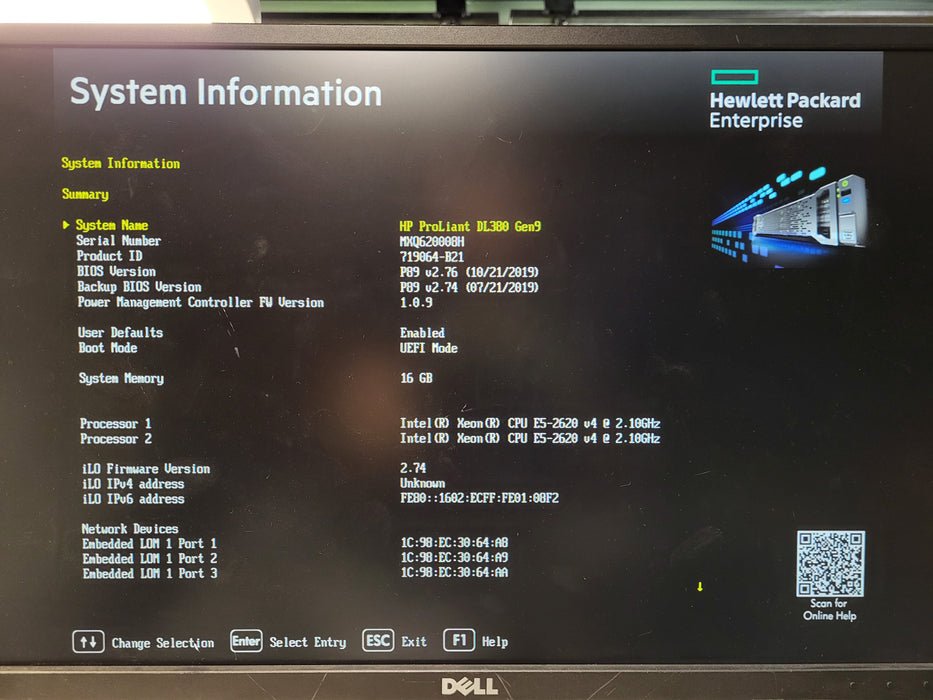The width and height of the screenshot is (933, 700).
Task: Click the Scan for Online Help text
Action: tap(829, 610)
